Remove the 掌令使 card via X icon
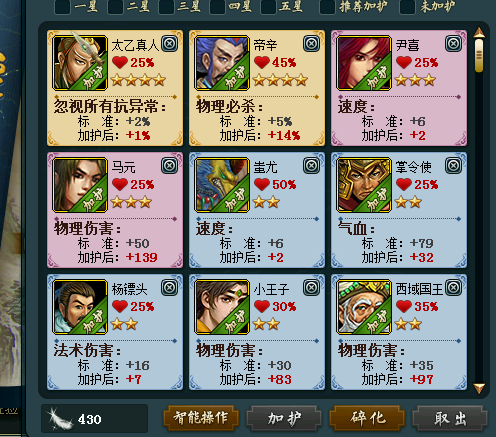 pyautogui.click(x=453, y=166)
